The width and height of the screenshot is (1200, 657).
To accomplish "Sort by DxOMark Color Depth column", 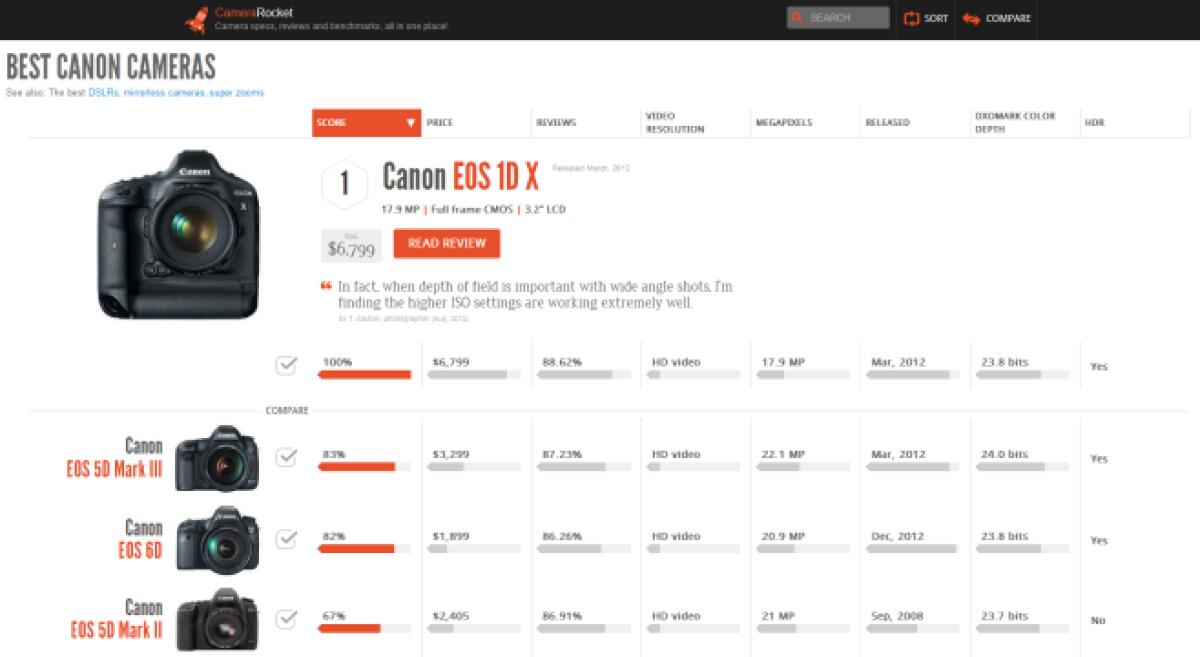I will click(x=1014, y=122).
